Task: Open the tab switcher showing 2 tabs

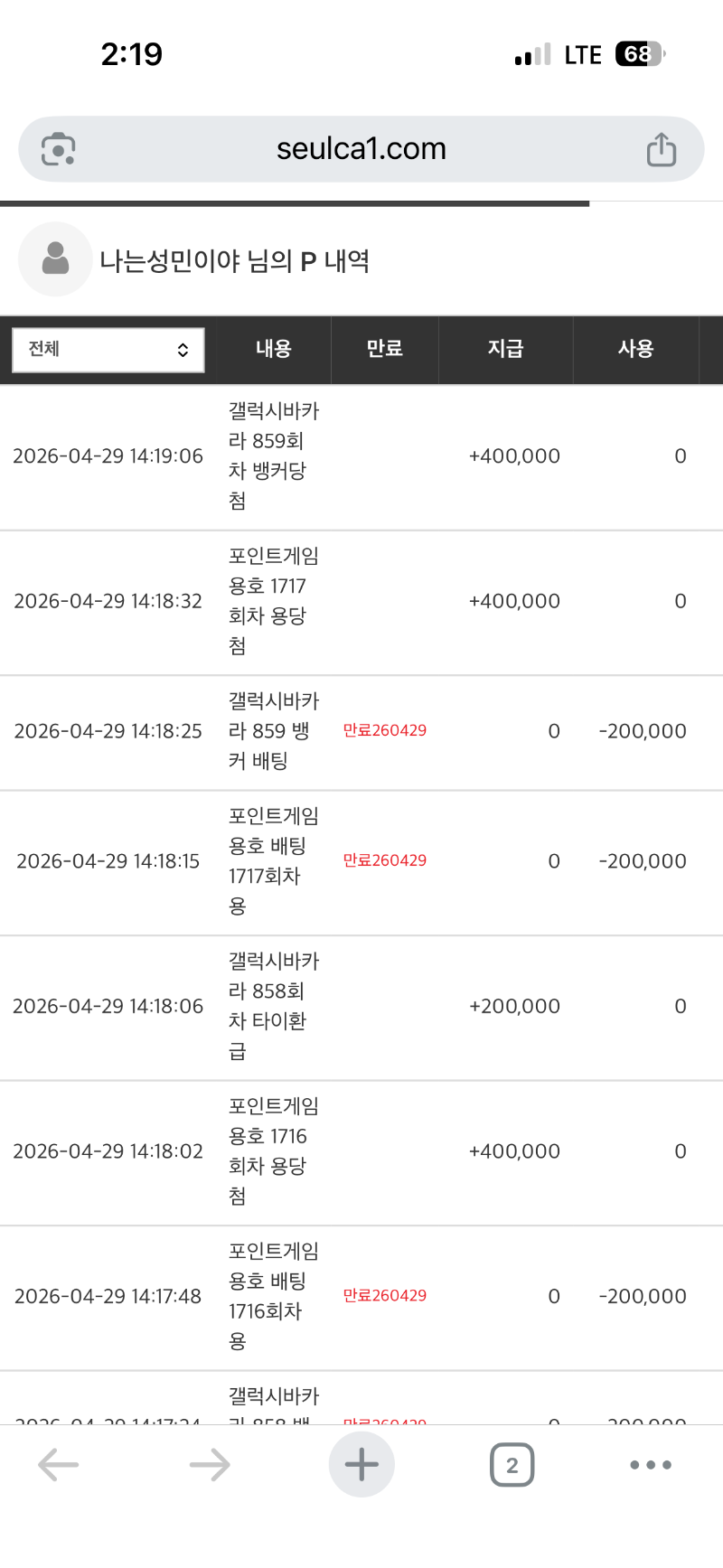Action: [512, 1465]
